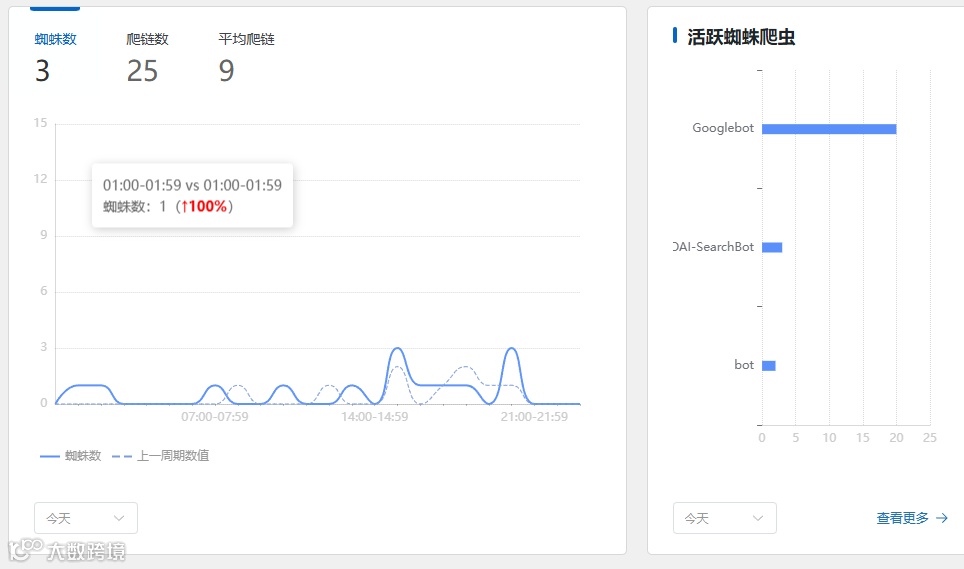Open the 今天 dropdown in 活跃蜘蛛爬虫 panel
964x569 pixels.
coord(724,518)
